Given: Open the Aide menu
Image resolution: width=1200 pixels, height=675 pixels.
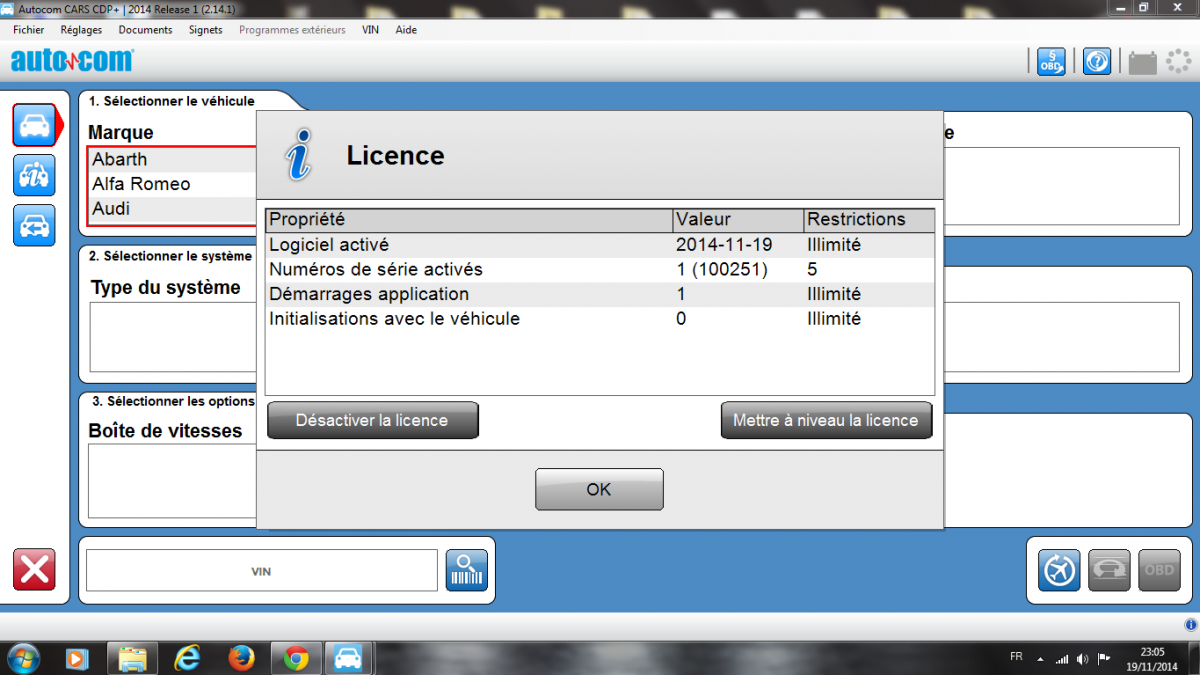Looking at the screenshot, I should [x=406, y=30].
